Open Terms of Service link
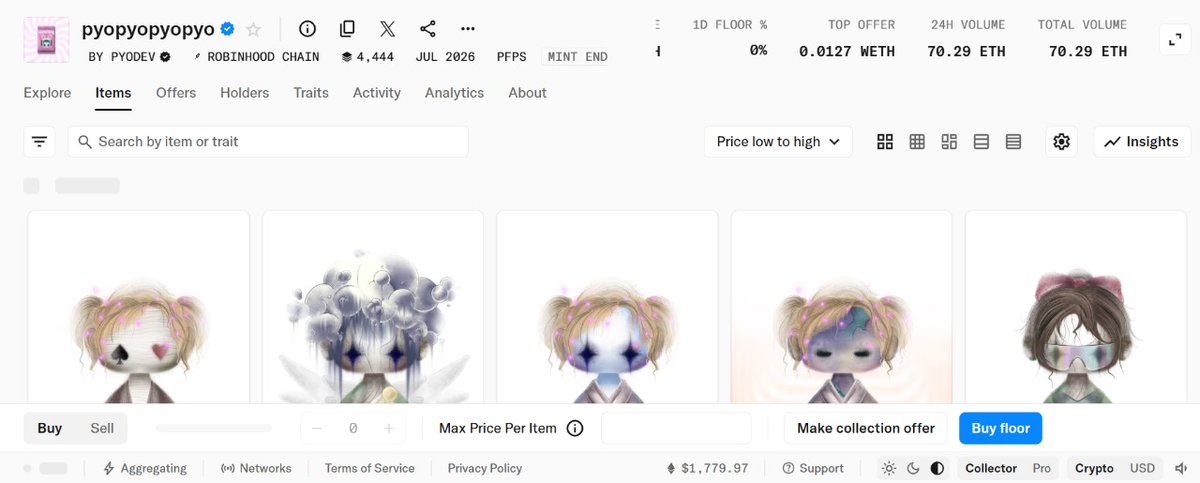 click(x=370, y=468)
